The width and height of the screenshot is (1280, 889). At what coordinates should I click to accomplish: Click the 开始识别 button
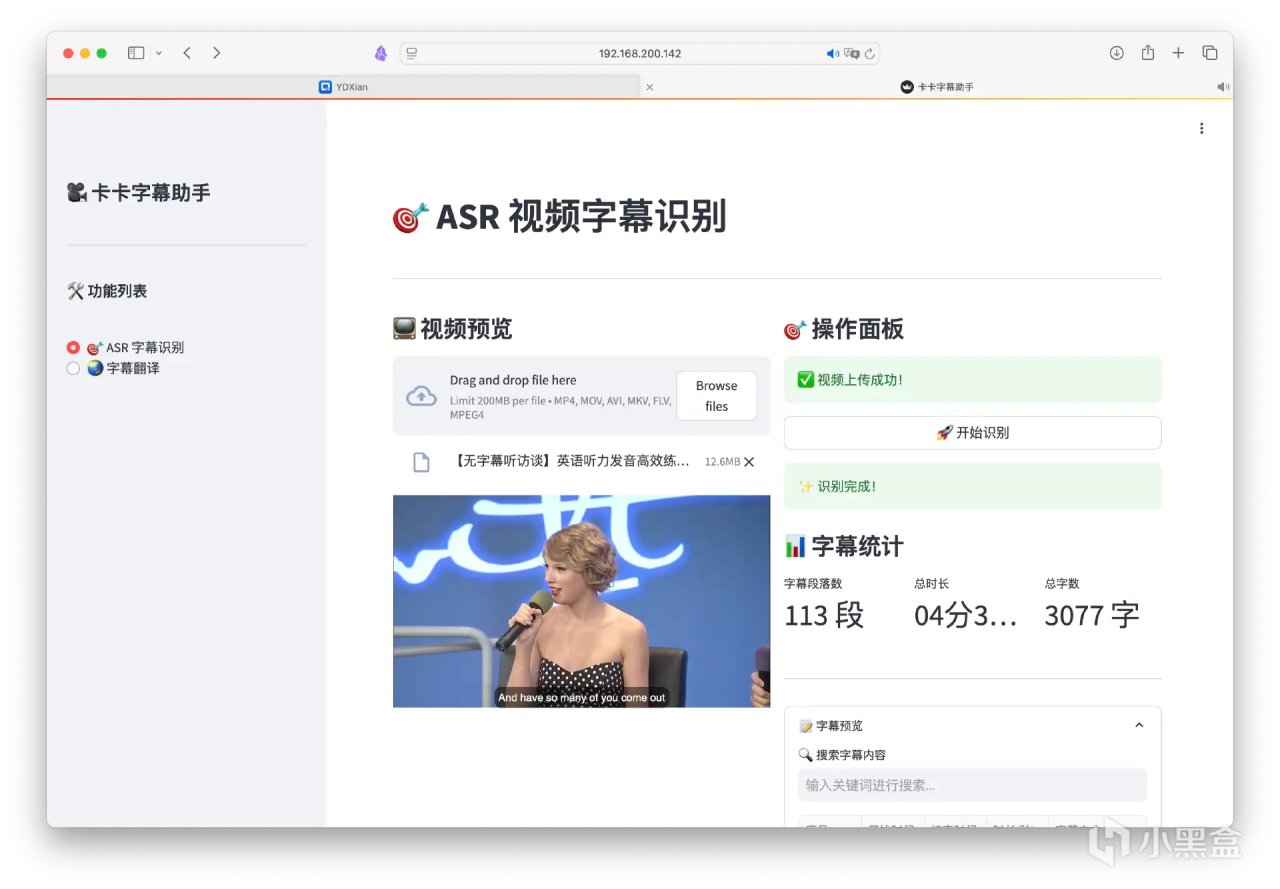tap(973, 433)
